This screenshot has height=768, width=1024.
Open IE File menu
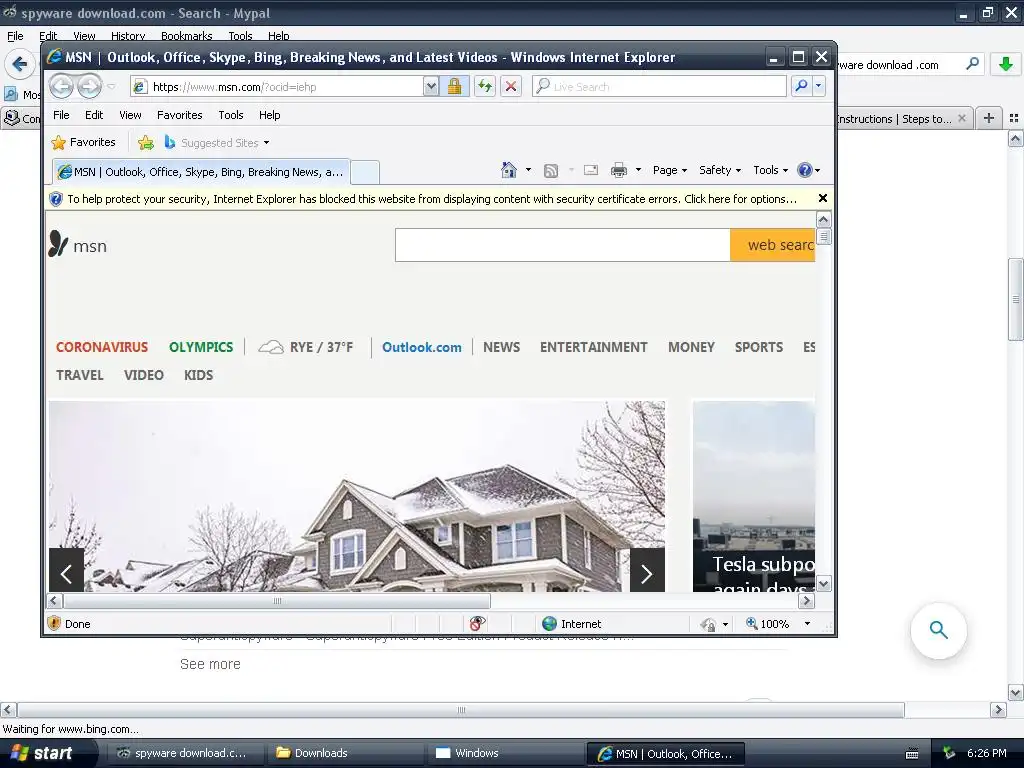pyautogui.click(x=61, y=115)
